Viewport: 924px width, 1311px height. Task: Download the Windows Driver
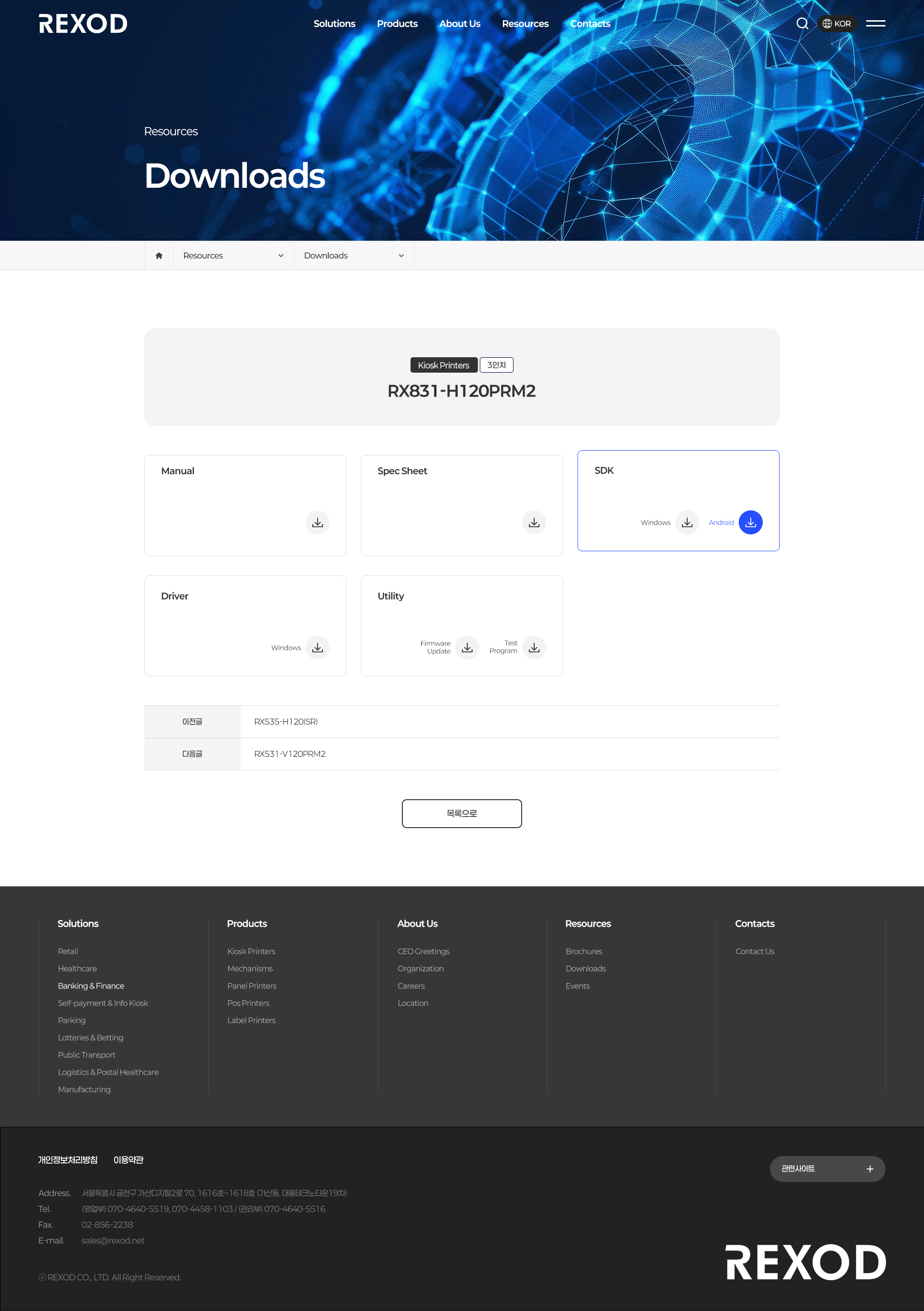click(317, 648)
